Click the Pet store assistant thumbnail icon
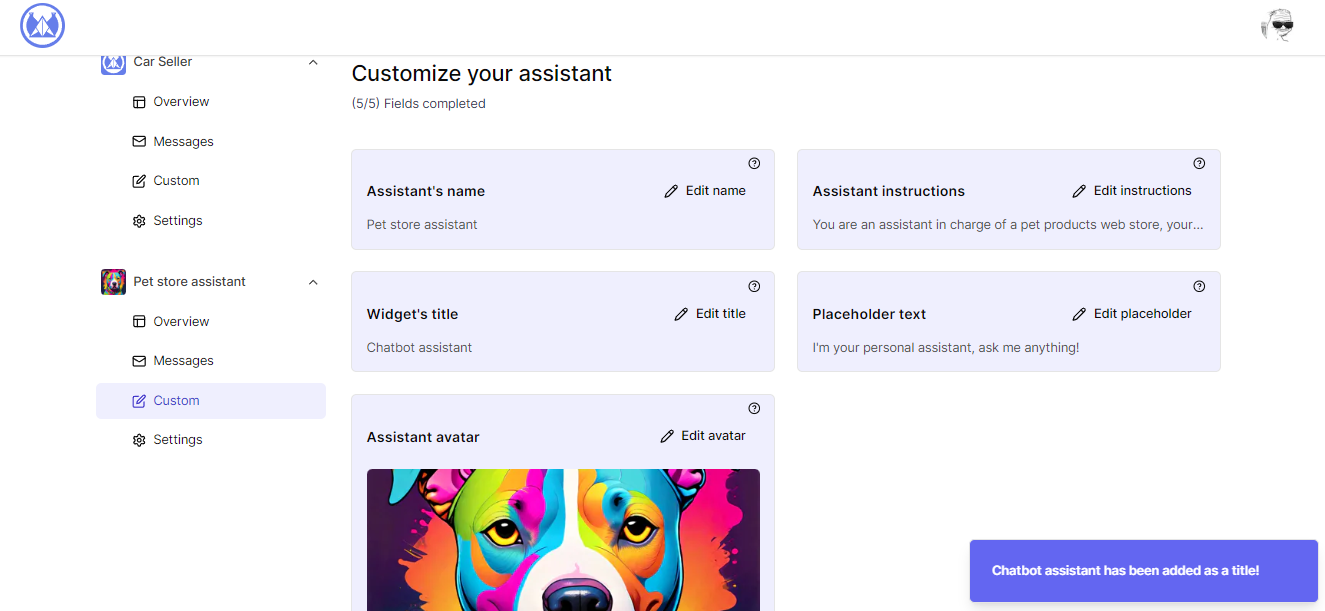1325x611 pixels. click(x=113, y=282)
